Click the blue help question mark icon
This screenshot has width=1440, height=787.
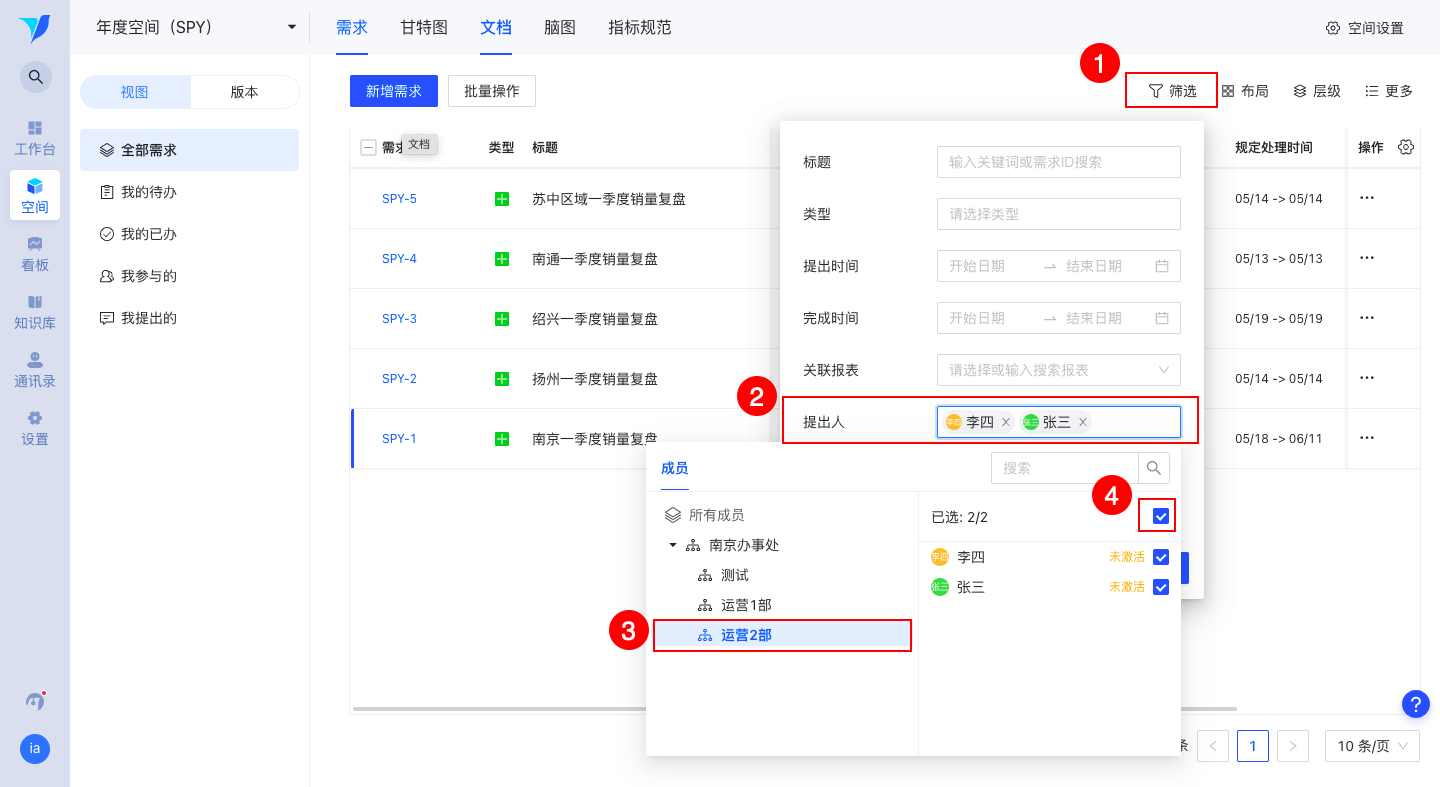[1415, 704]
